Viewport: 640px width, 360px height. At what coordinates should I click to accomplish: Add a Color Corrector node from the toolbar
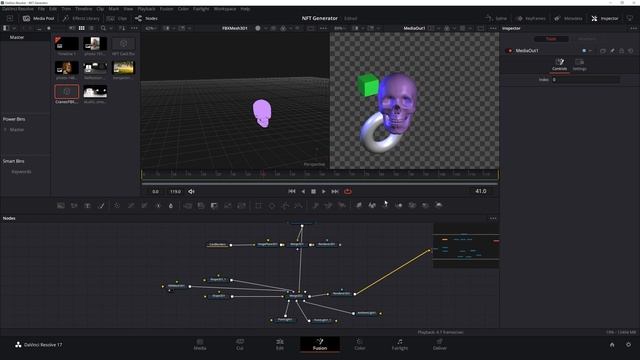[117, 205]
